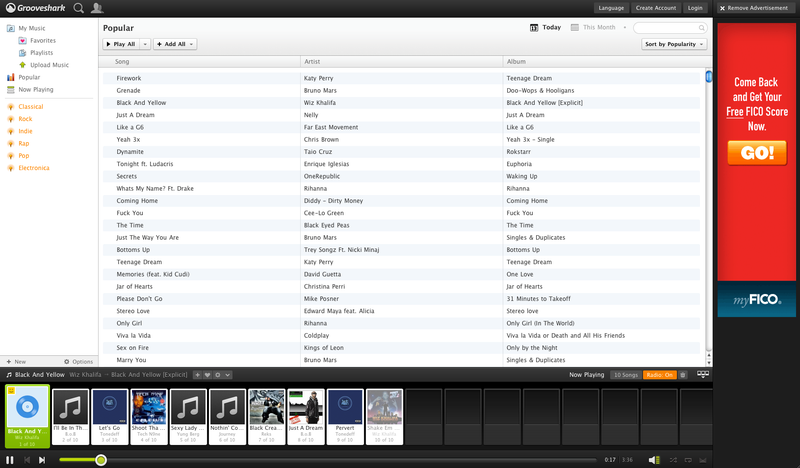Image resolution: width=800 pixels, height=468 pixels.
Task: Start the Classical radio station
Action: click(x=26, y=107)
